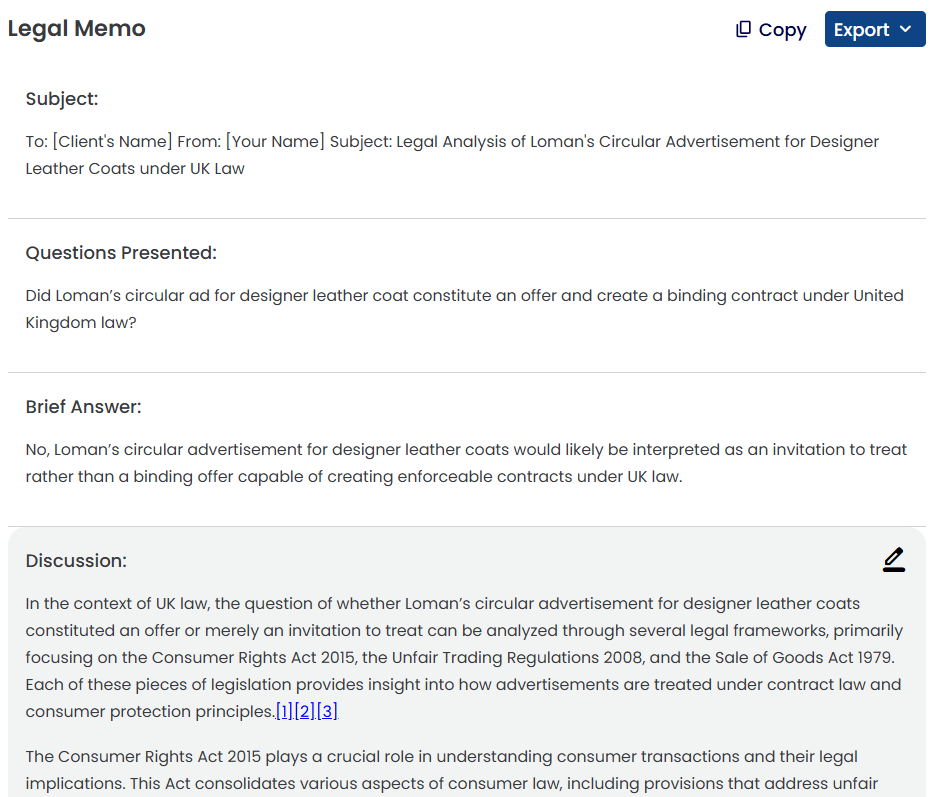This screenshot has width=932, height=797.
Task: Open the Export dropdown menu
Action: pos(874,29)
